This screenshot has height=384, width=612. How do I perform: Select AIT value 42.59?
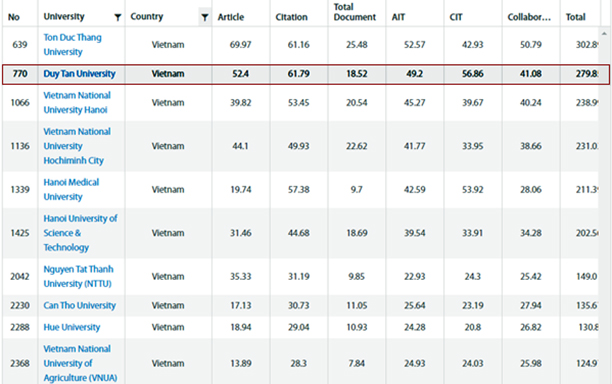coord(415,189)
